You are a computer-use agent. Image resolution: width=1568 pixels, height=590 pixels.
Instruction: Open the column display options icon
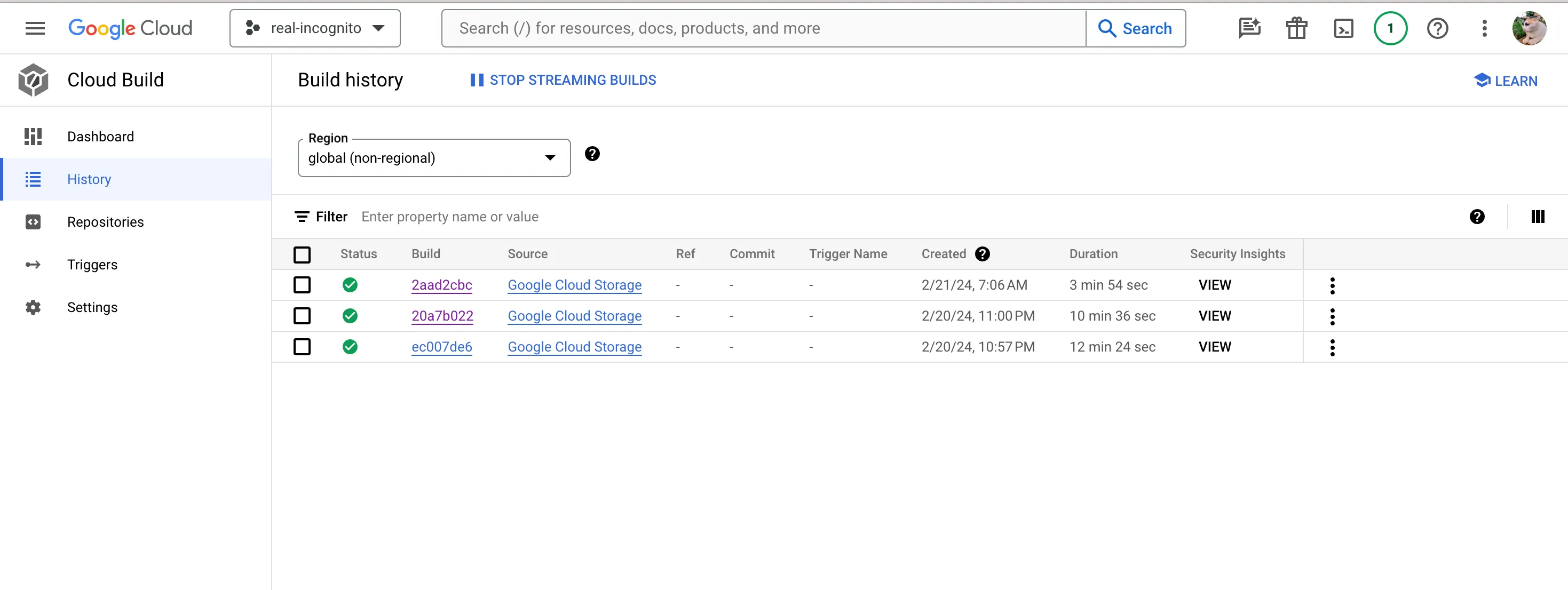(x=1537, y=217)
